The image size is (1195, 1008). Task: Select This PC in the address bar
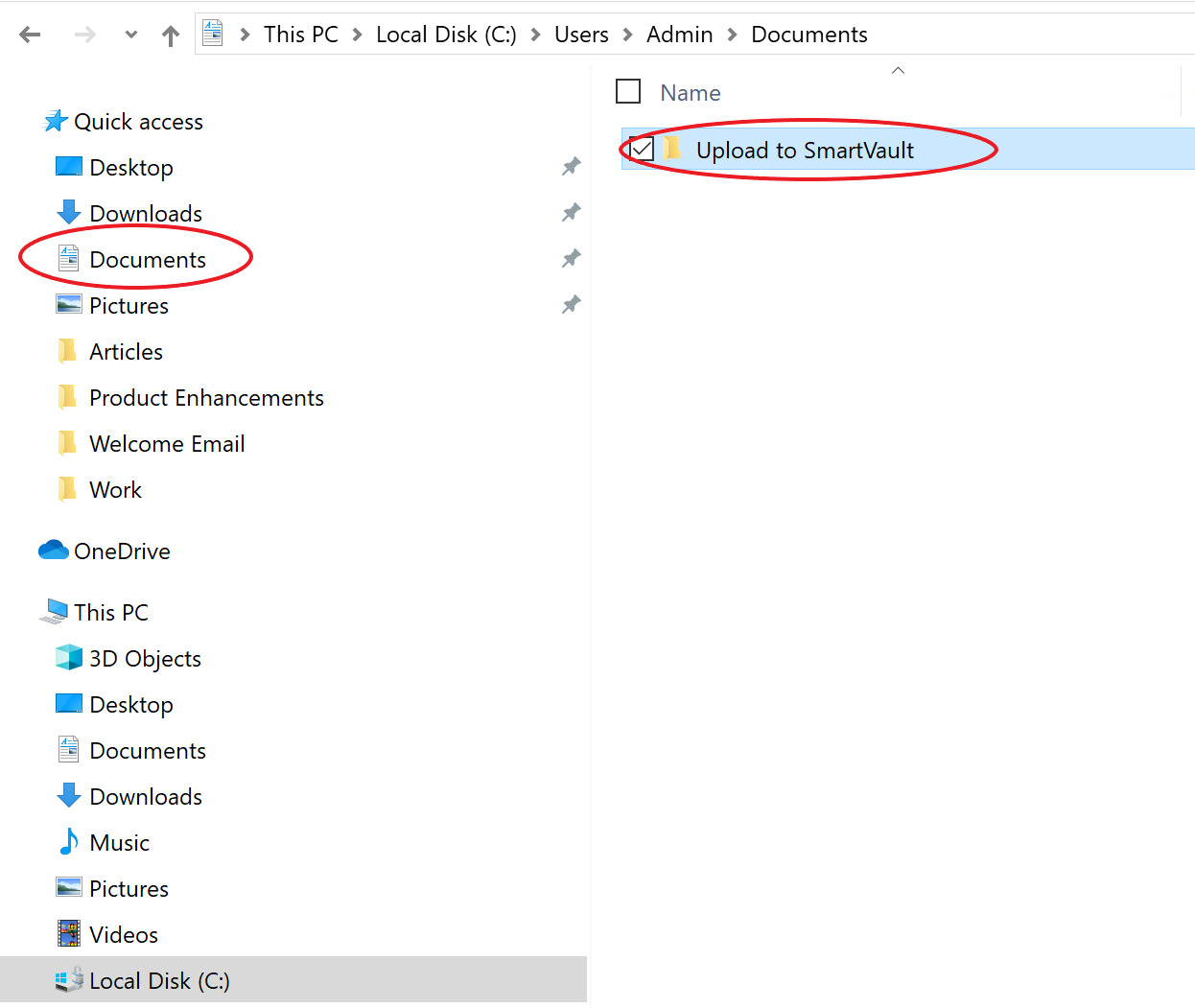click(x=301, y=35)
